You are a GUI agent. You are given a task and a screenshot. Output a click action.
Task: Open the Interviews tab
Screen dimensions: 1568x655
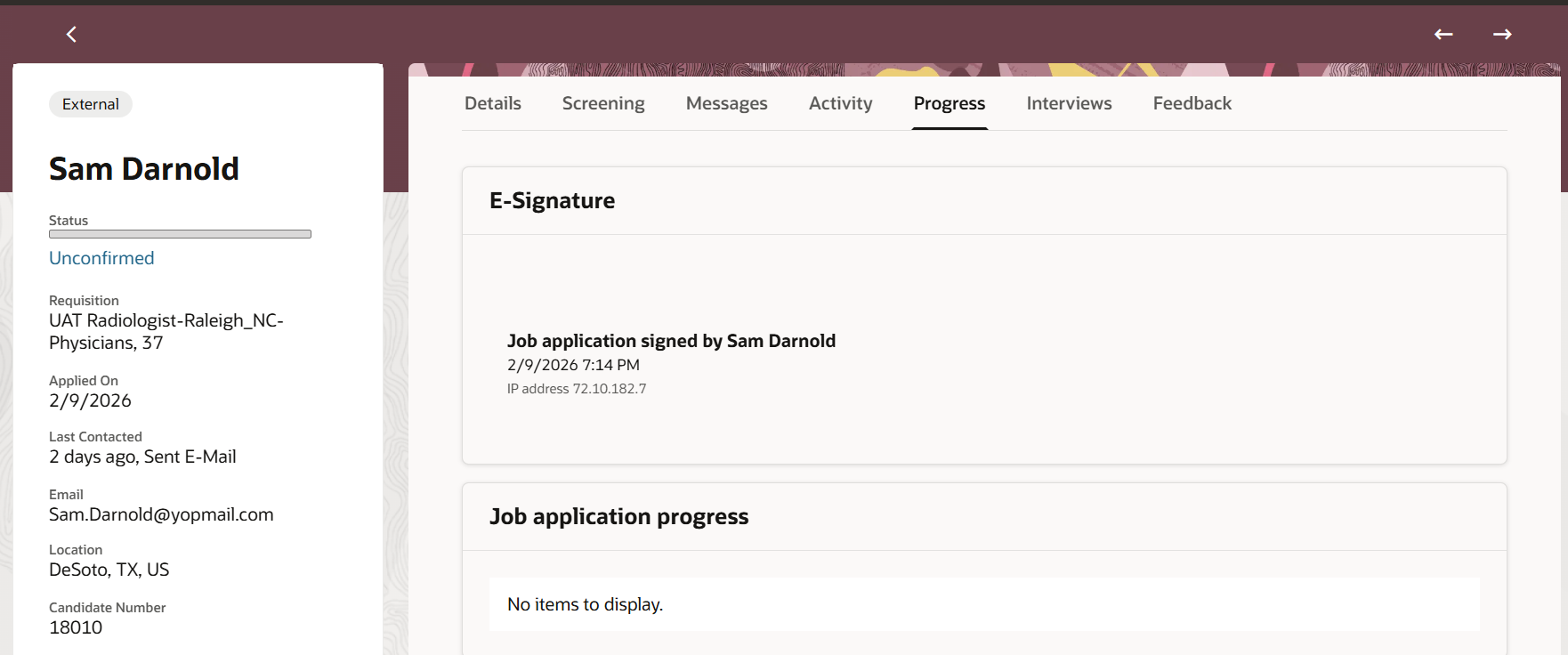tap(1069, 103)
